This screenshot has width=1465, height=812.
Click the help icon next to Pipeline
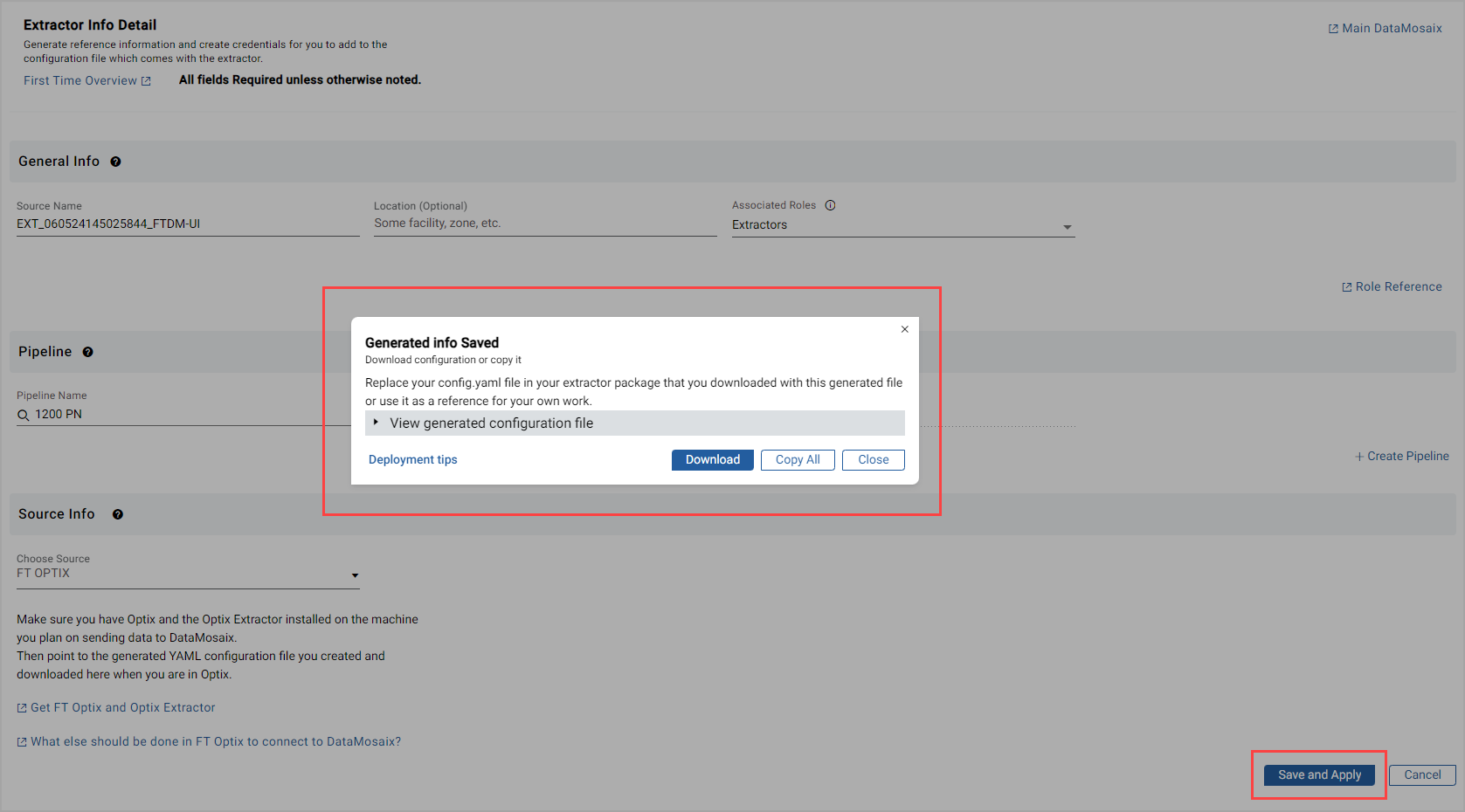(x=87, y=352)
